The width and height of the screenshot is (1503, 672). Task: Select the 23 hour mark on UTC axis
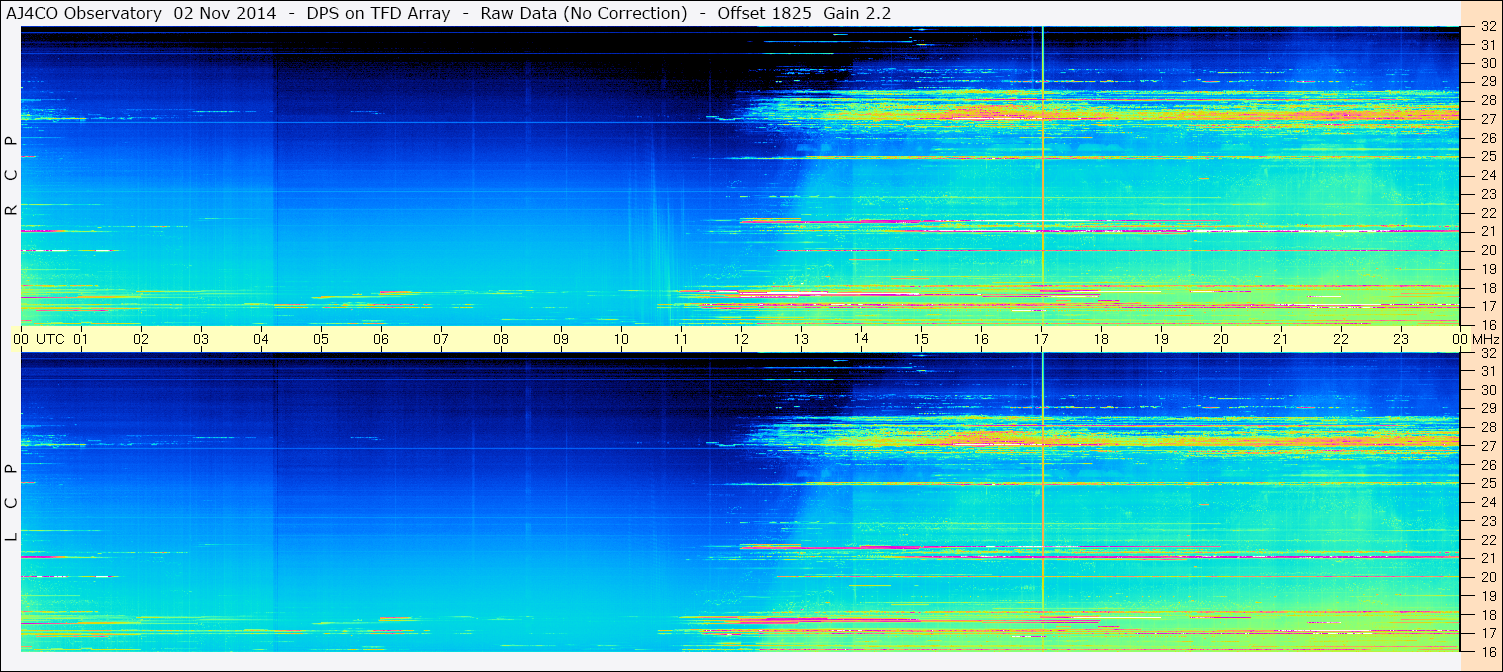coord(1401,339)
